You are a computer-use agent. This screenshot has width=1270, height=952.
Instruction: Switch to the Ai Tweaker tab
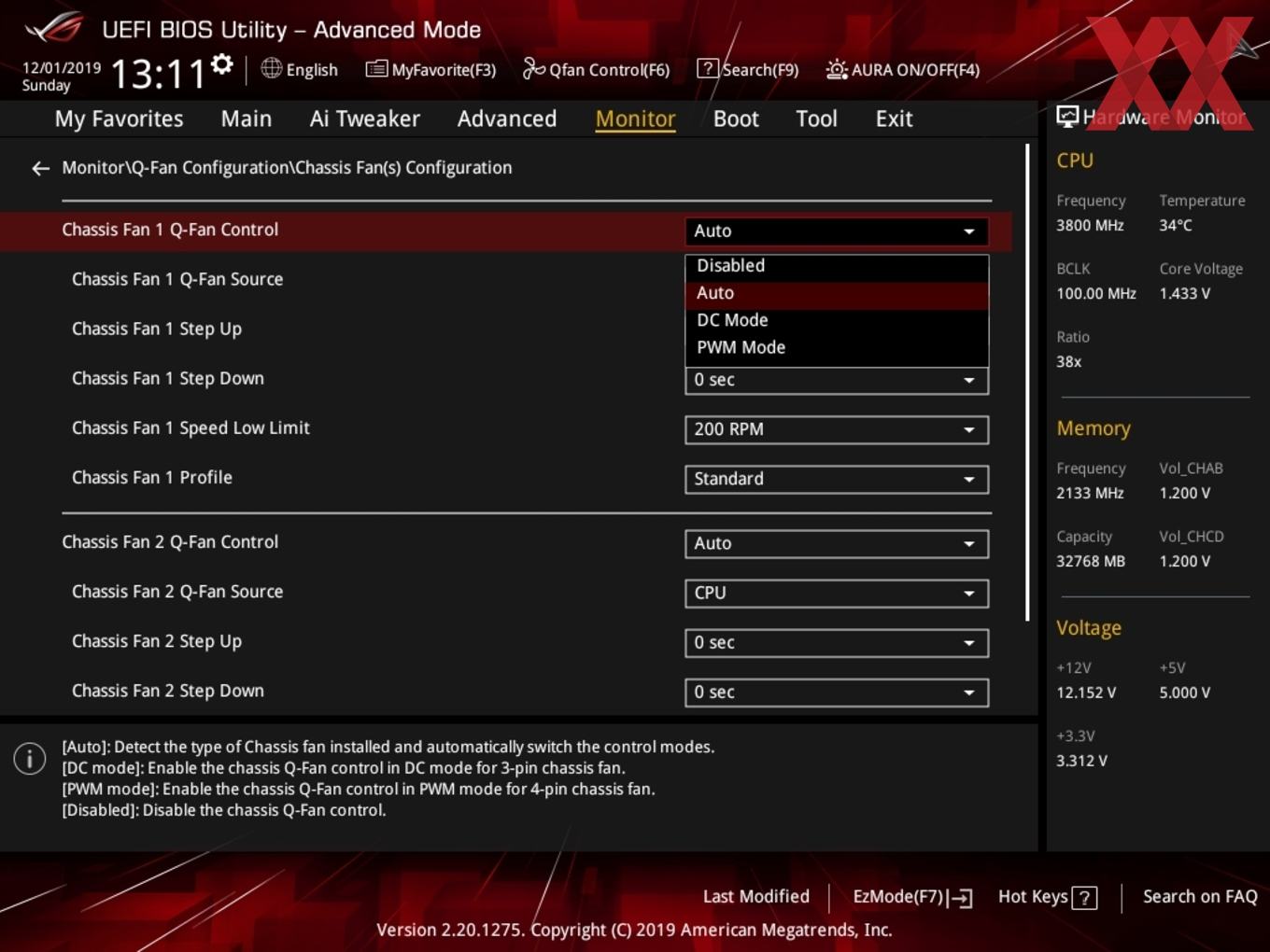click(x=365, y=119)
